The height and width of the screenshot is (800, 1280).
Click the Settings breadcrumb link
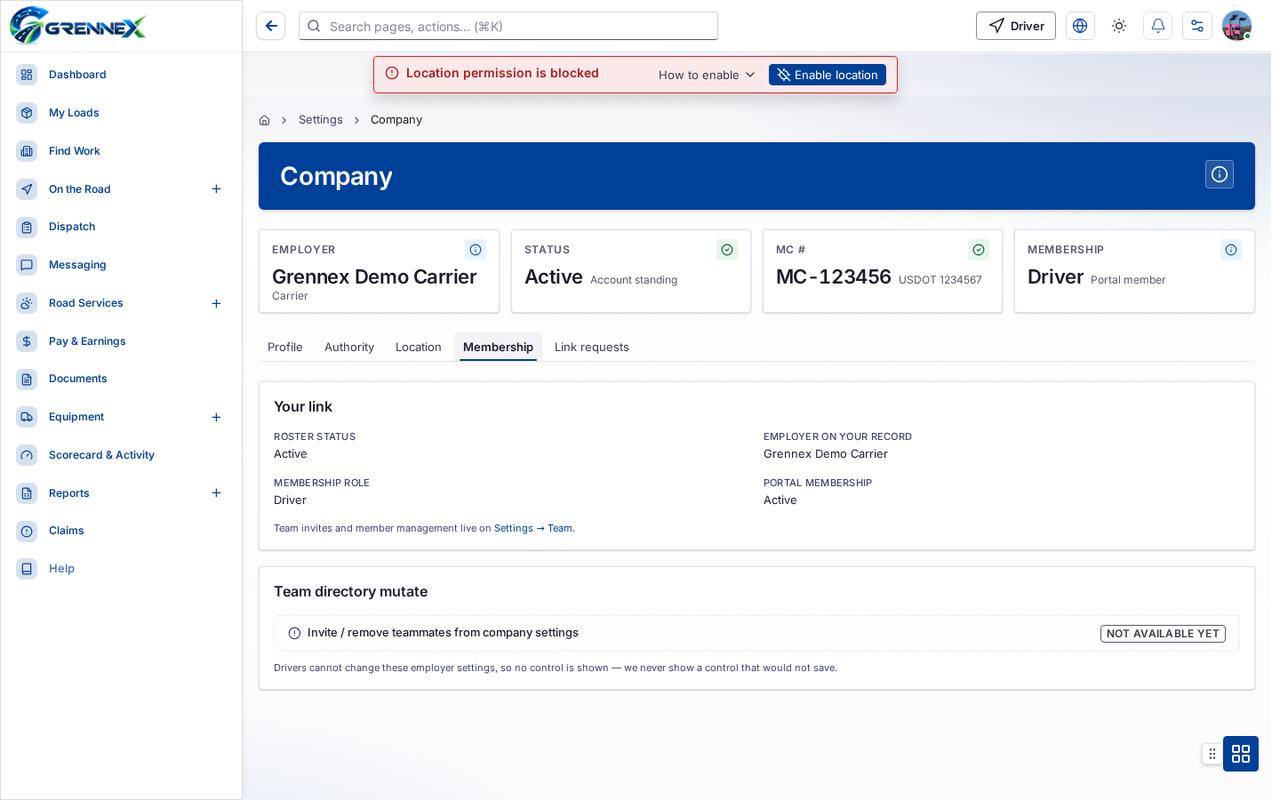coord(320,120)
